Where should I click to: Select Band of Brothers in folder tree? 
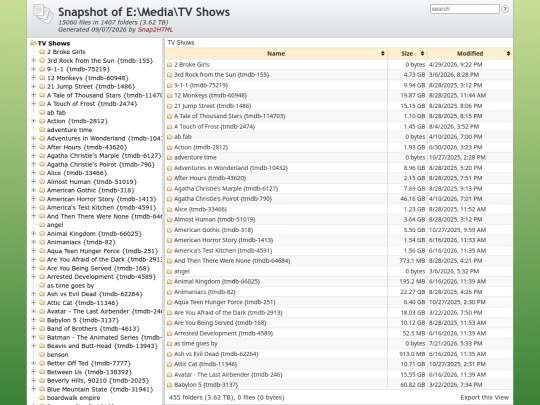click(x=93, y=329)
